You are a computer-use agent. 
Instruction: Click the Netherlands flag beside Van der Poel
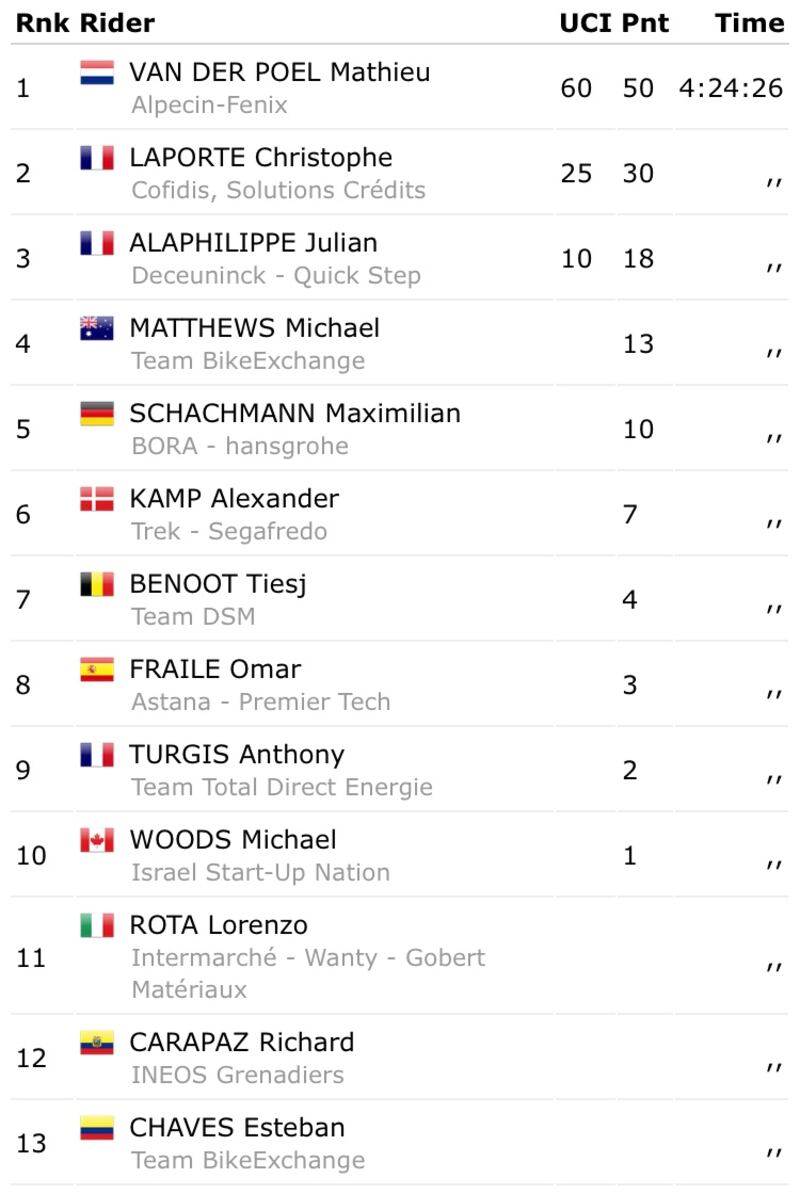tap(97, 72)
